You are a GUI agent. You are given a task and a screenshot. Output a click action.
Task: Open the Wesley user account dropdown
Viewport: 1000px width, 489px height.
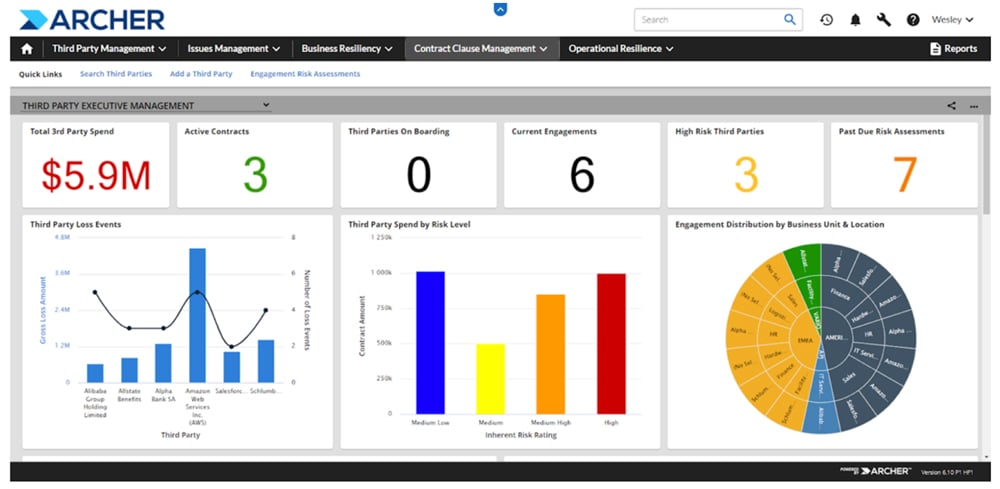point(952,20)
